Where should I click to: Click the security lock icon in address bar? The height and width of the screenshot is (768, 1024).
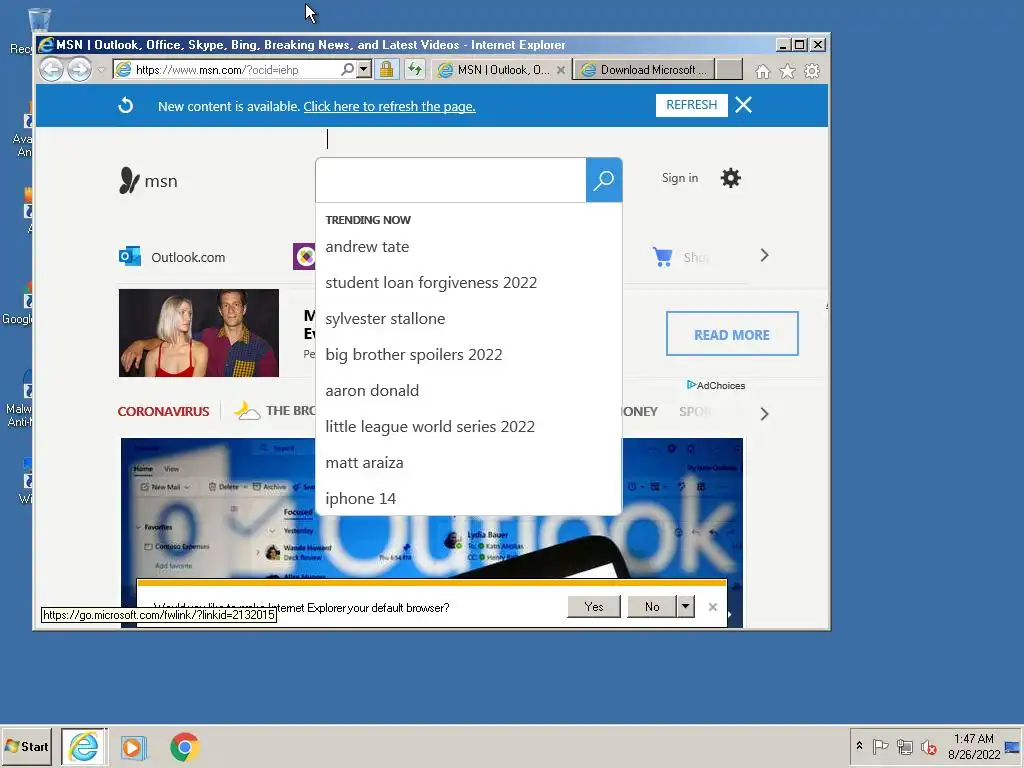[387, 69]
